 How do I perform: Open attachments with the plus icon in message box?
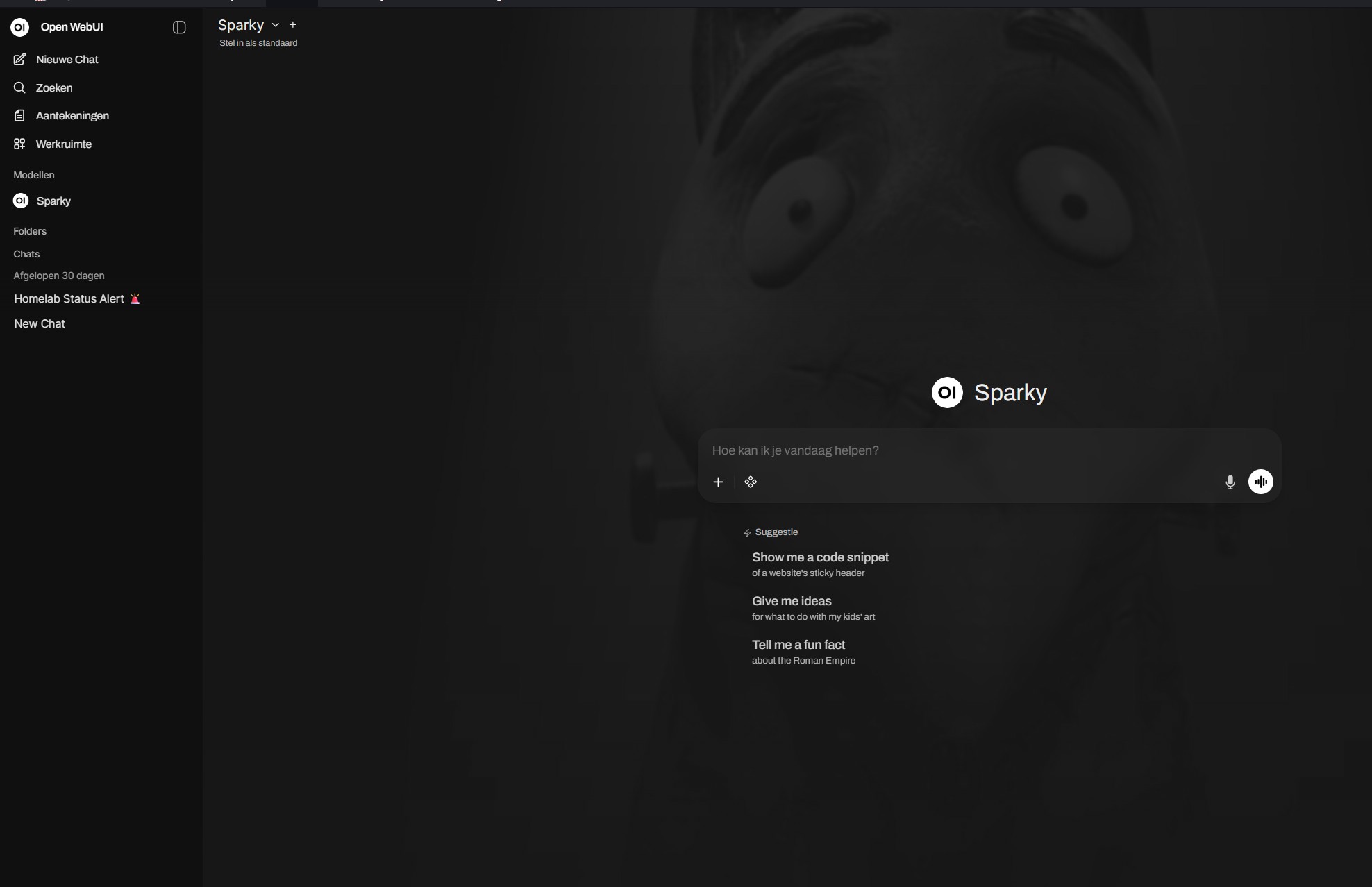coord(718,481)
